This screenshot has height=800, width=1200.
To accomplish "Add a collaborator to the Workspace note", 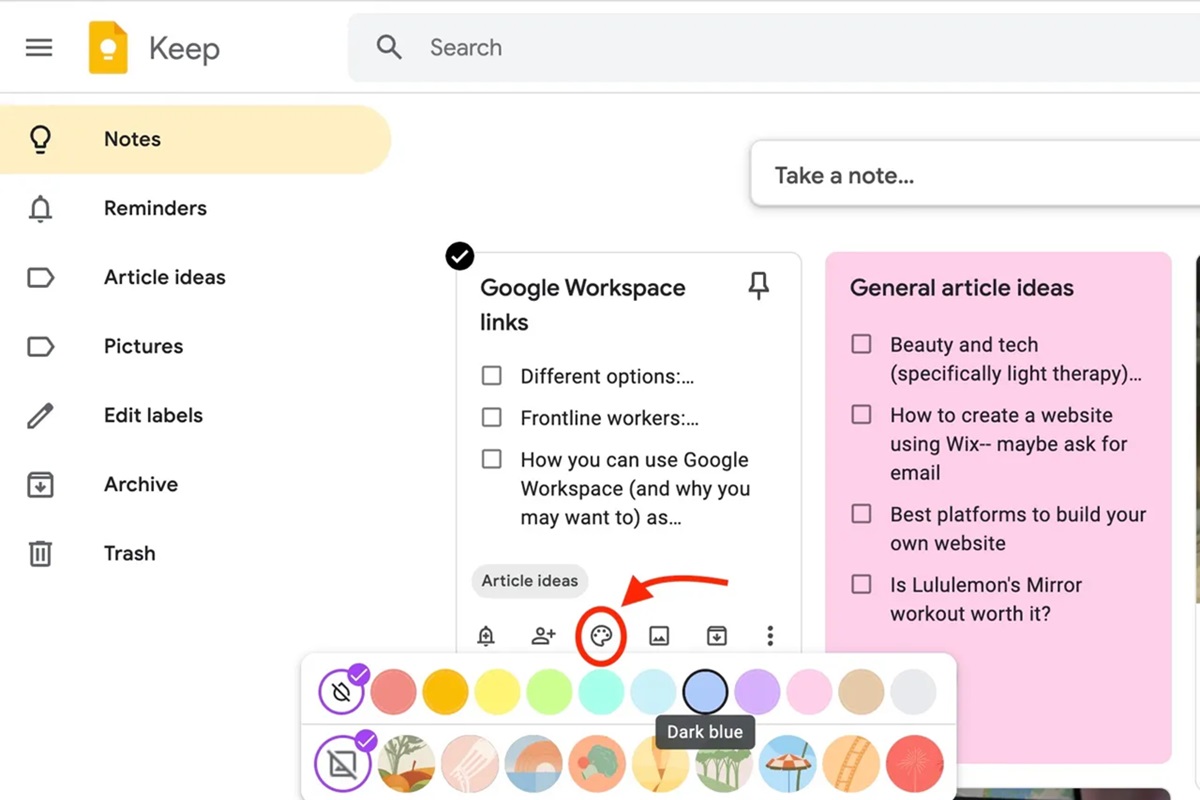I will (543, 636).
